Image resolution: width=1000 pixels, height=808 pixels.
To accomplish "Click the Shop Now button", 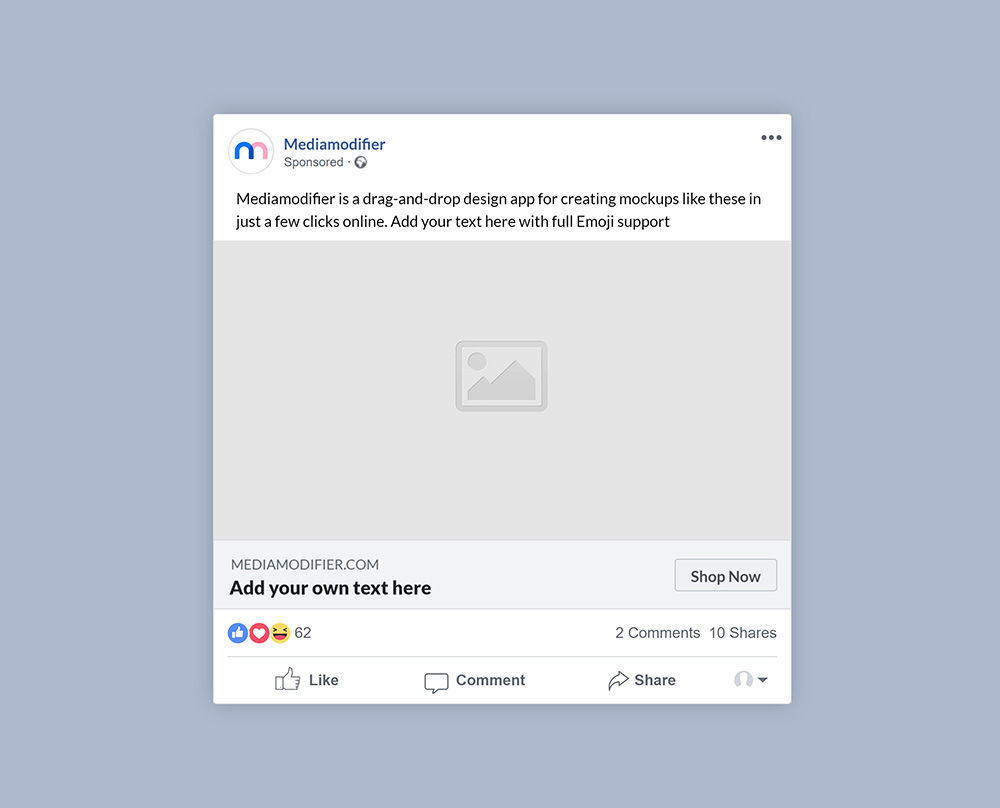I will [725, 575].
